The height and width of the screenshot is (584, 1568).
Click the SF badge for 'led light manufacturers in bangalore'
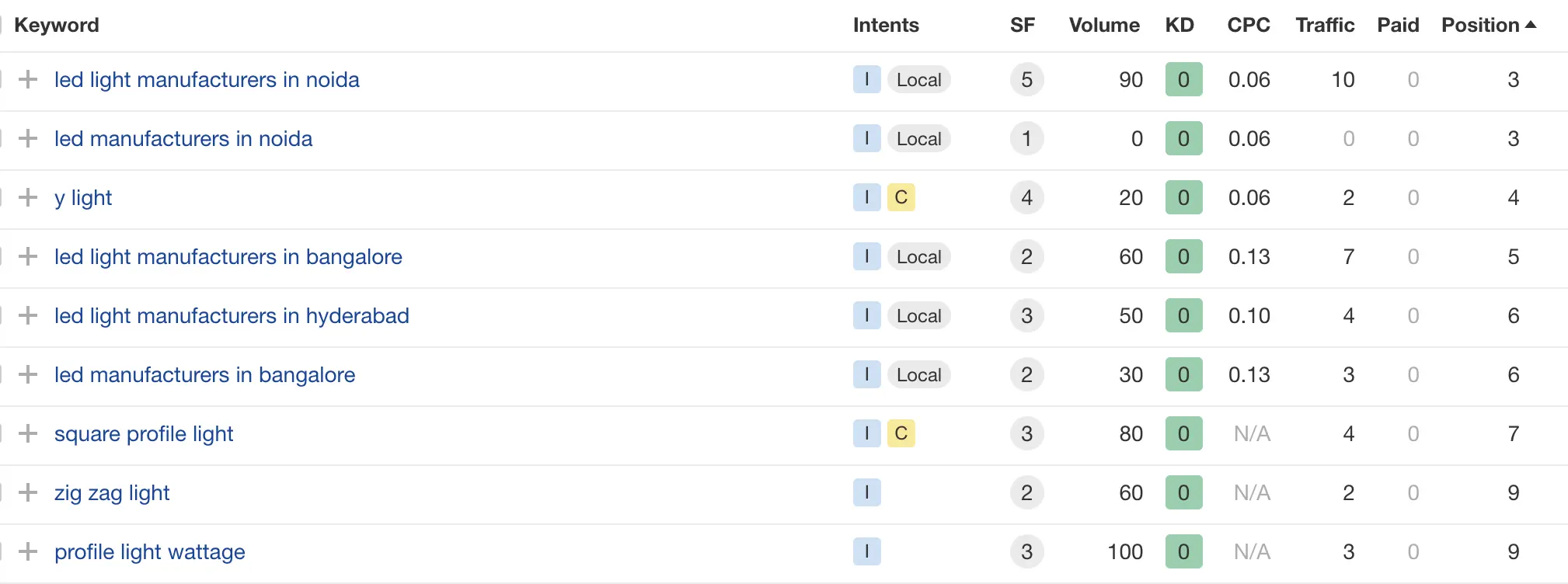click(x=1026, y=257)
